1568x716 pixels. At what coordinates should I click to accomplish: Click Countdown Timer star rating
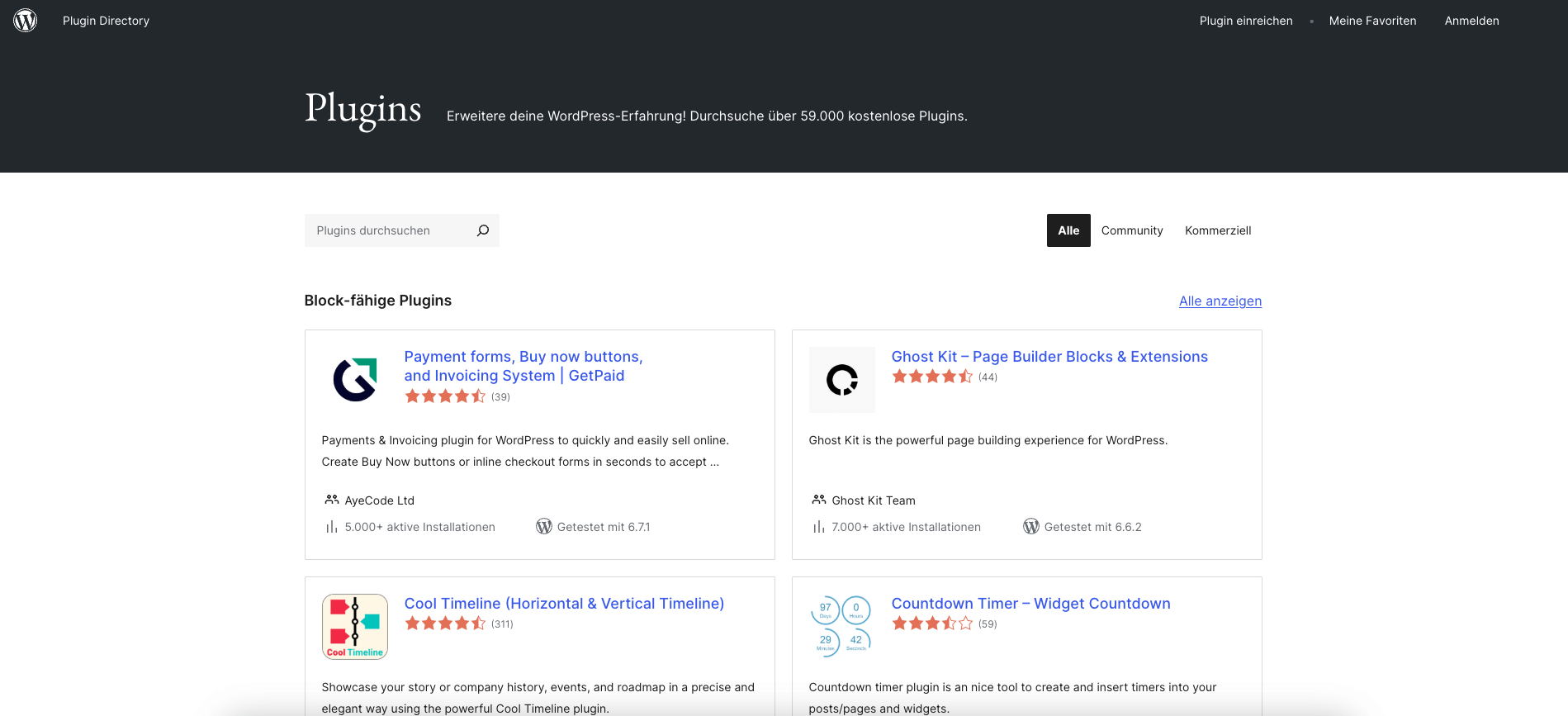(x=932, y=624)
